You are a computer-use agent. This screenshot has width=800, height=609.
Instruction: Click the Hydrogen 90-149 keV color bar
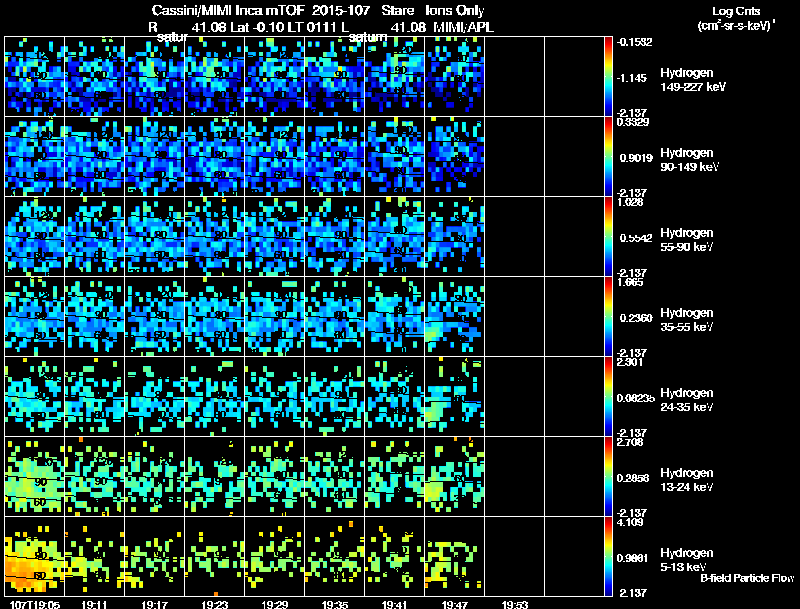pos(608,157)
